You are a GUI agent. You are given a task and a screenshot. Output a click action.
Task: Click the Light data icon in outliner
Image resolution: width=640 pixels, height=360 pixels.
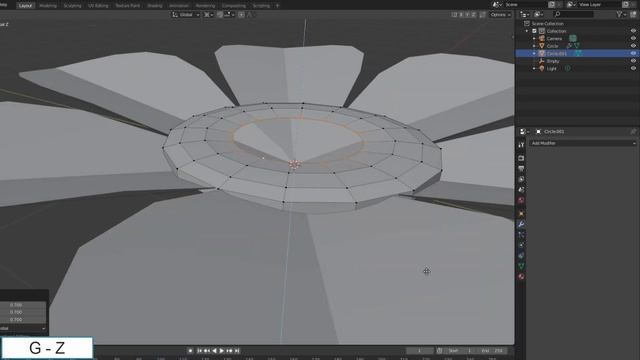567,69
